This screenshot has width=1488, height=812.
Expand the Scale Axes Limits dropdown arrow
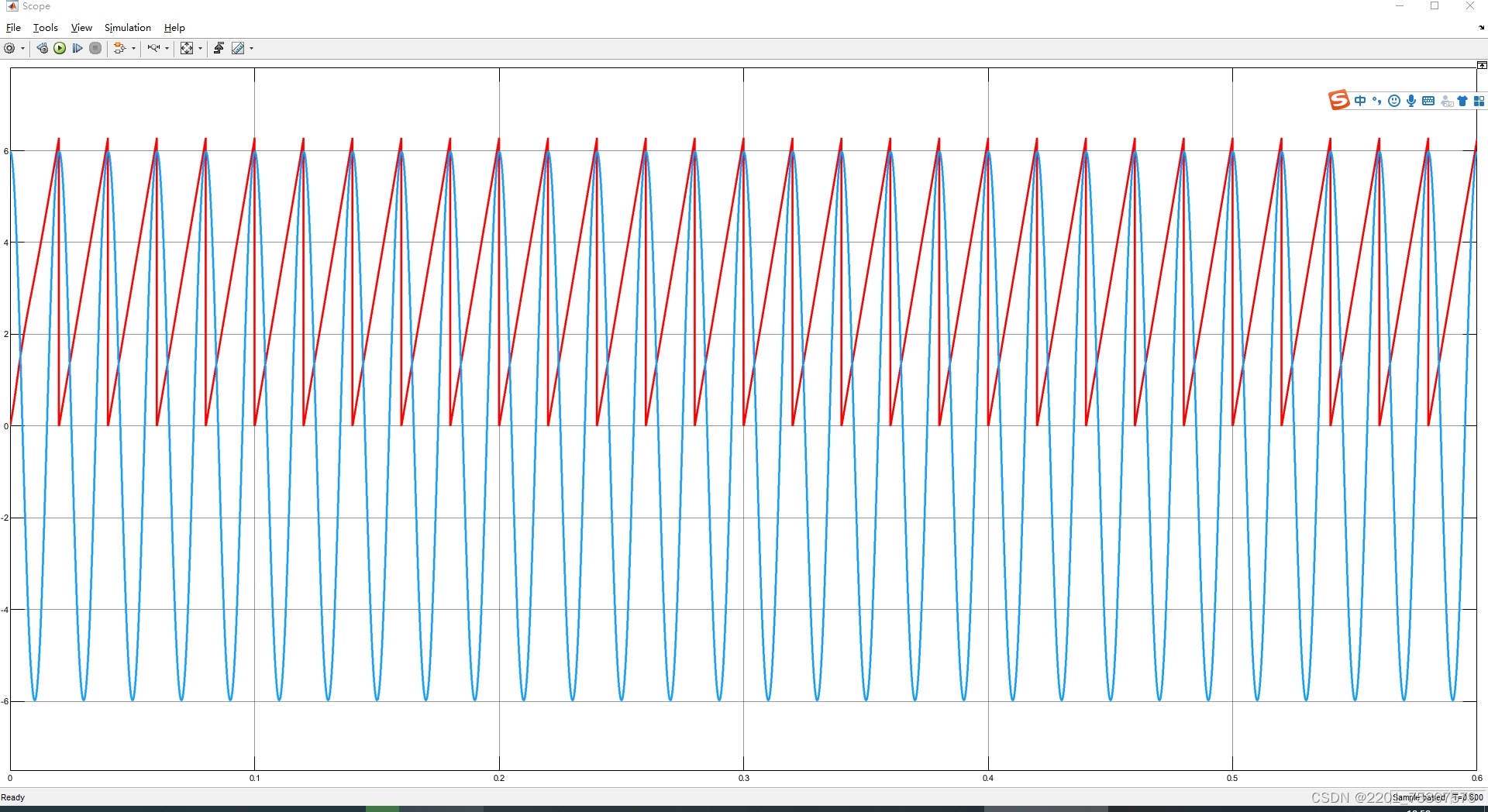tap(200, 48)
